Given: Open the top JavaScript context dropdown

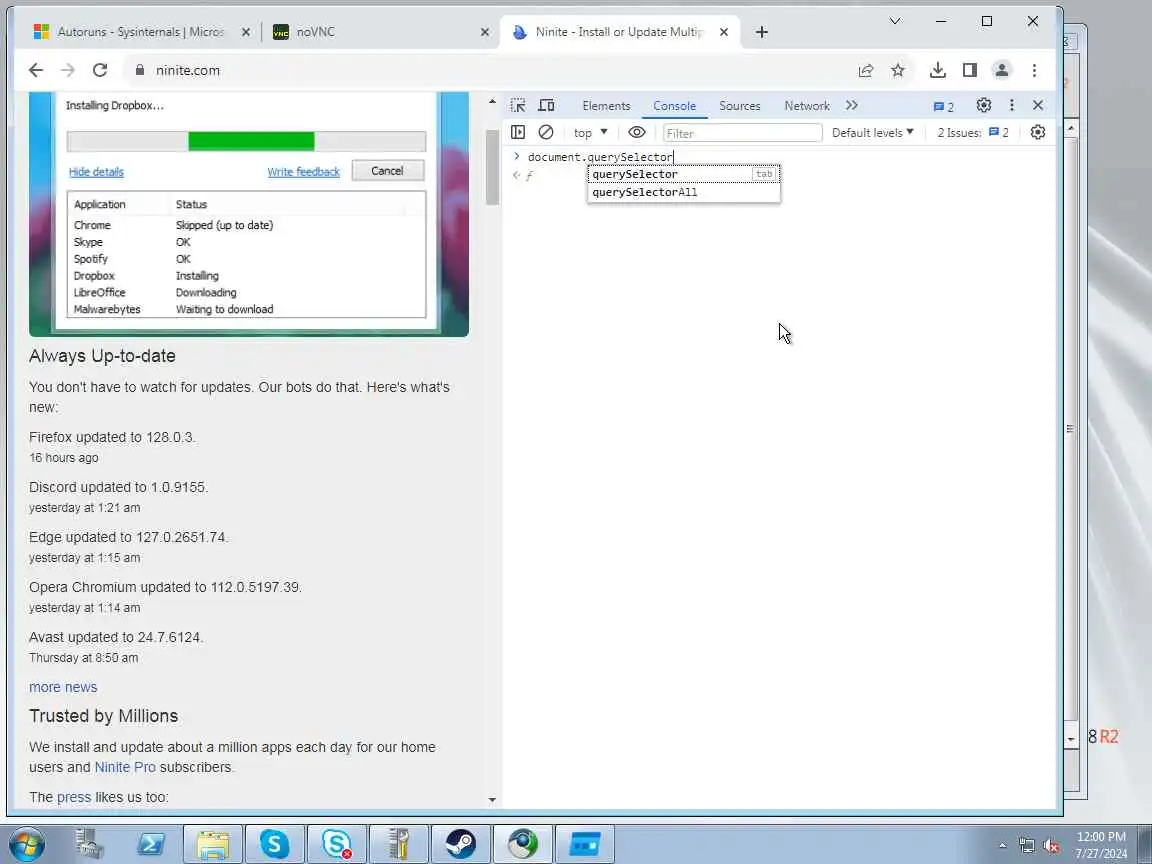Looking at the screenshot, I should 591,133.
